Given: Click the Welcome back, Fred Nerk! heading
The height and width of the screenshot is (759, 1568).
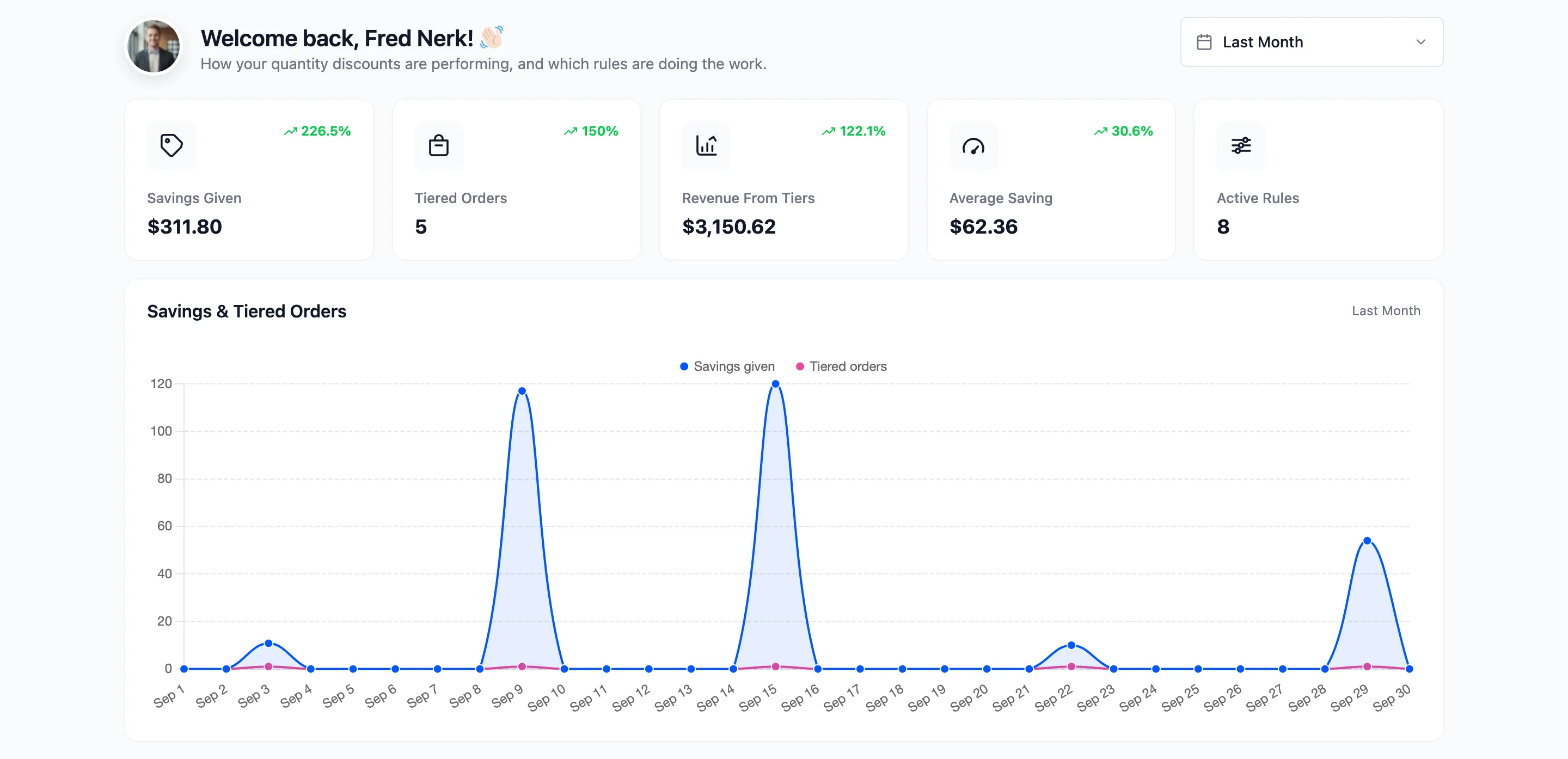Looking at the screenshot, I should (336, 38).
